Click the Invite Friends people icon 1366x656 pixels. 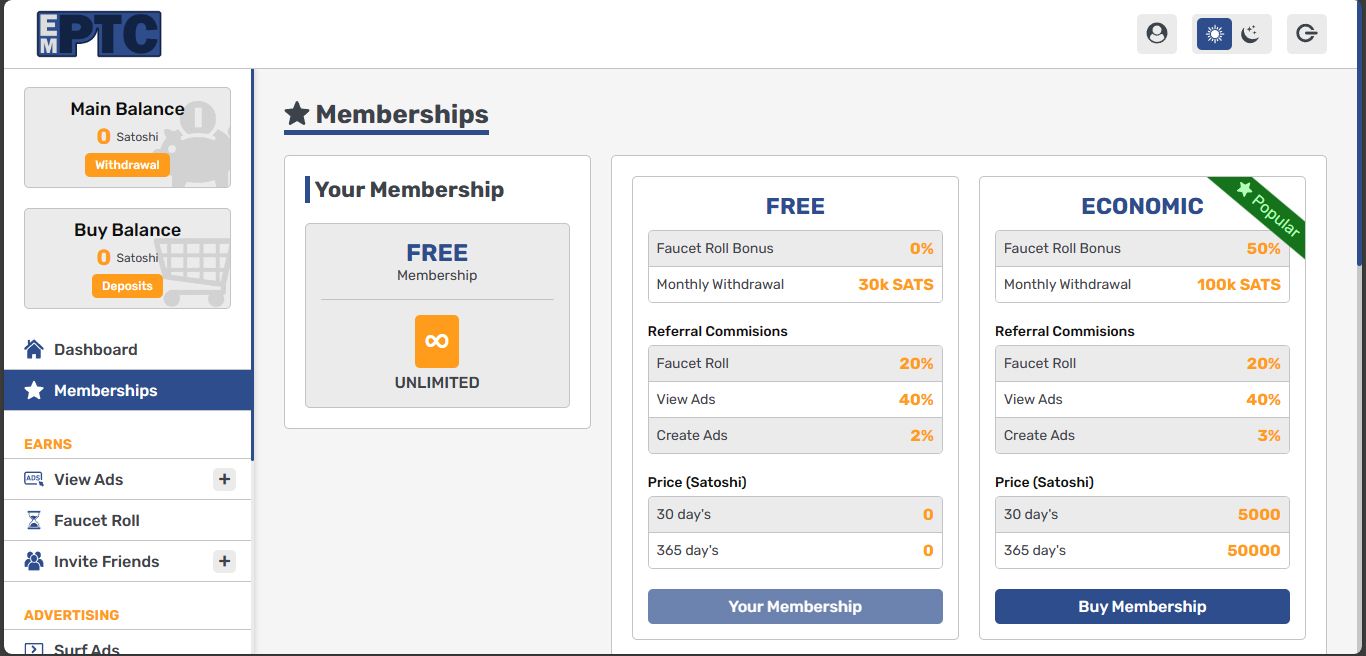coord(34,561)
